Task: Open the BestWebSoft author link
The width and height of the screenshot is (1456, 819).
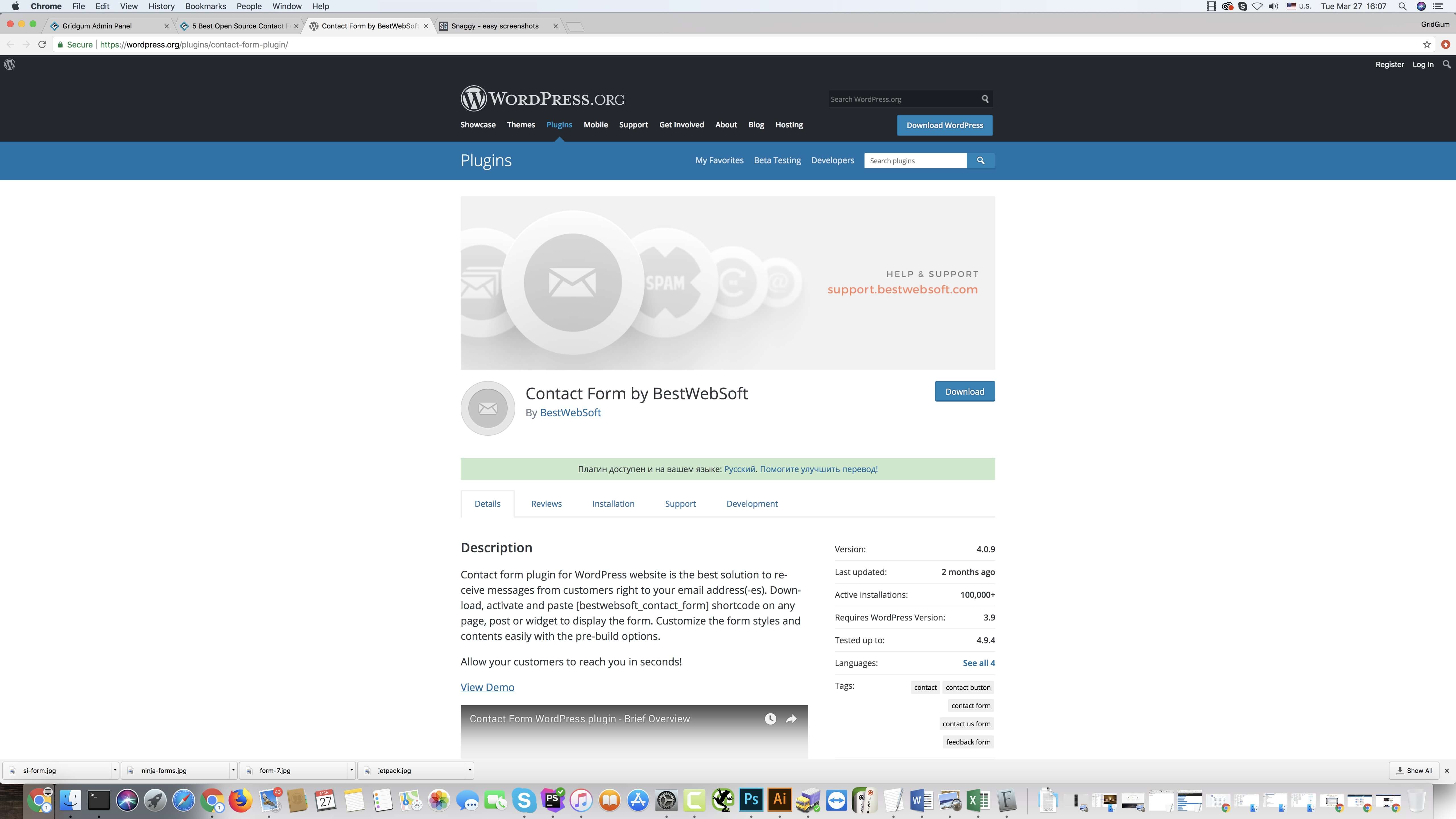Action: pyautogui.click(x=570, y=413)
